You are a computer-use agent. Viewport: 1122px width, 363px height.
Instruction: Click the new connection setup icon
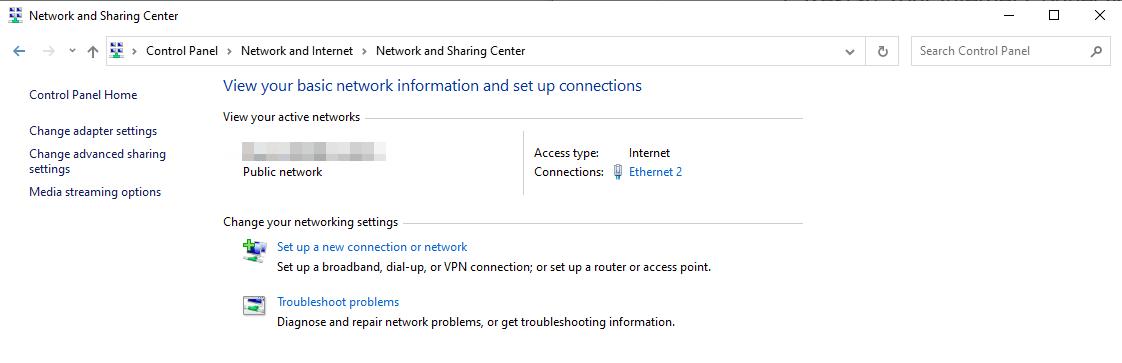(254, 251)
